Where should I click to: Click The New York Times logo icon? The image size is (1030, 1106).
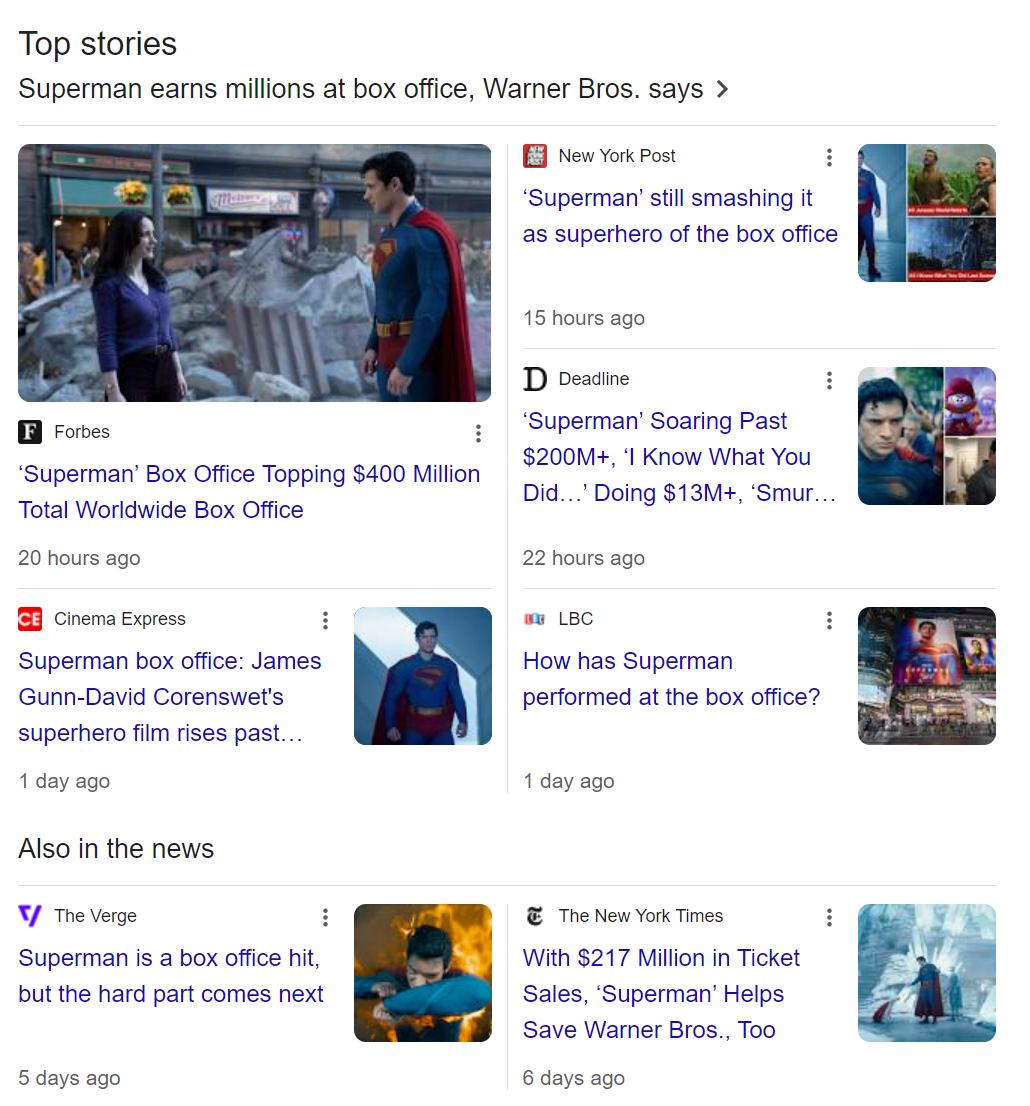tap(535, 916)
